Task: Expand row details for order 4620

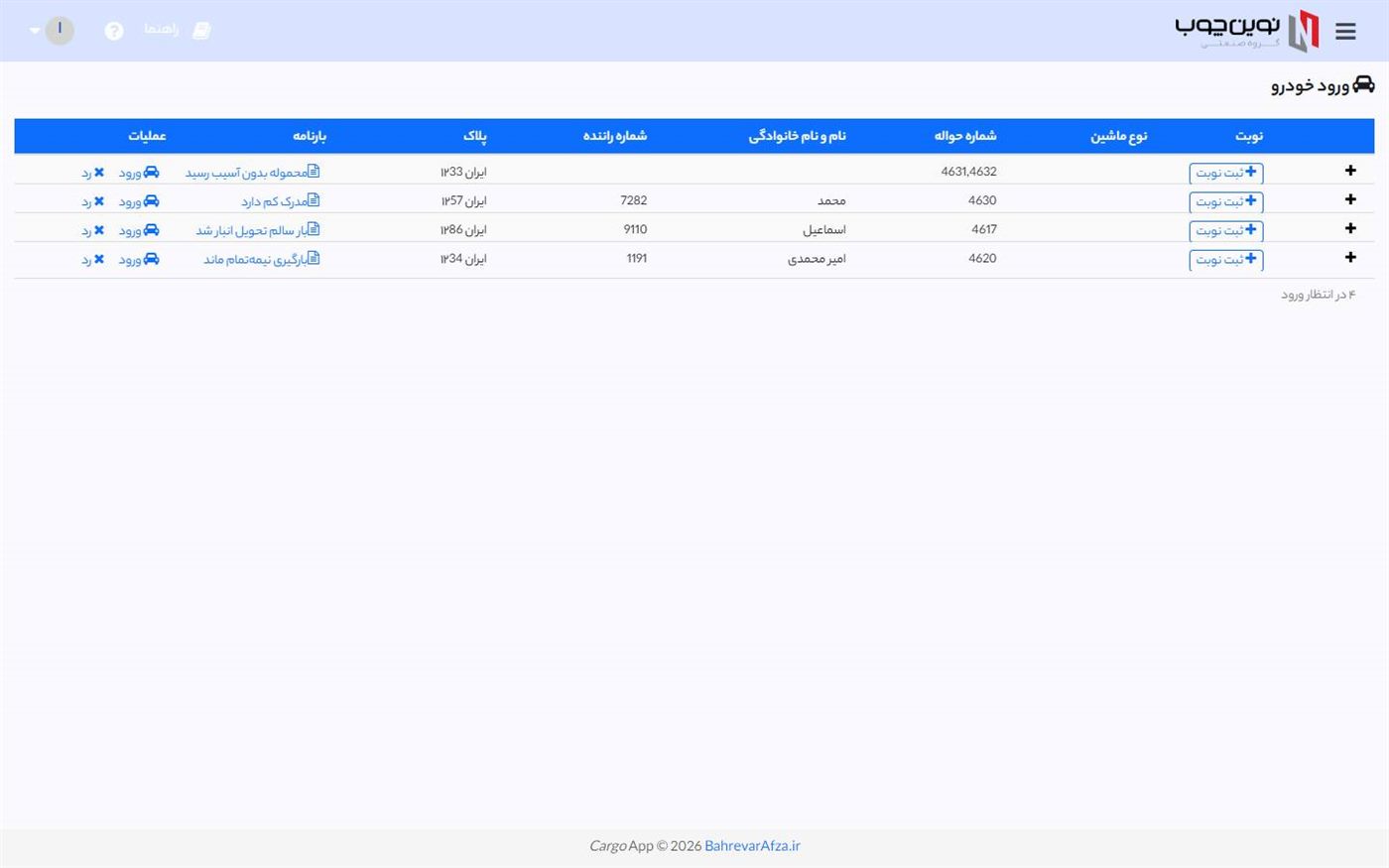Action: pyautogui.click(x=1350, y=258)
